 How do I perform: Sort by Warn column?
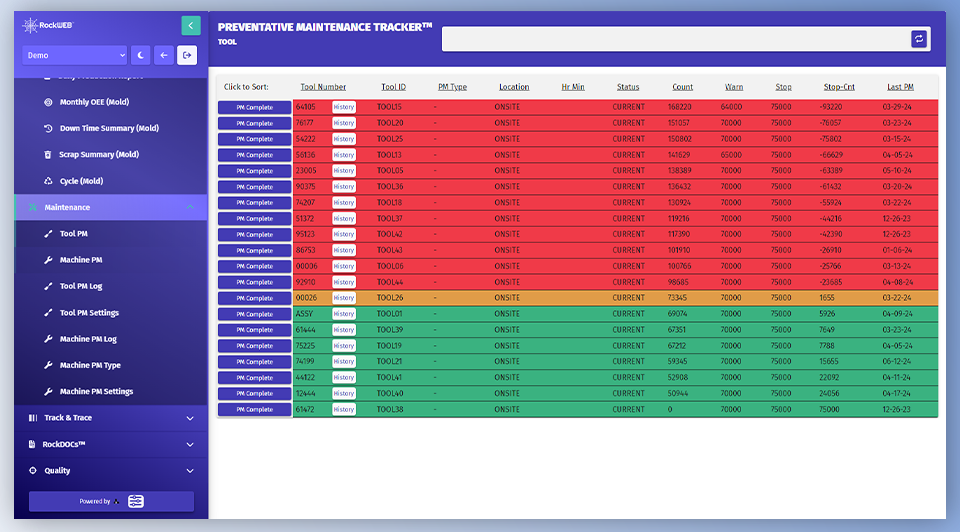click(734, 87)
